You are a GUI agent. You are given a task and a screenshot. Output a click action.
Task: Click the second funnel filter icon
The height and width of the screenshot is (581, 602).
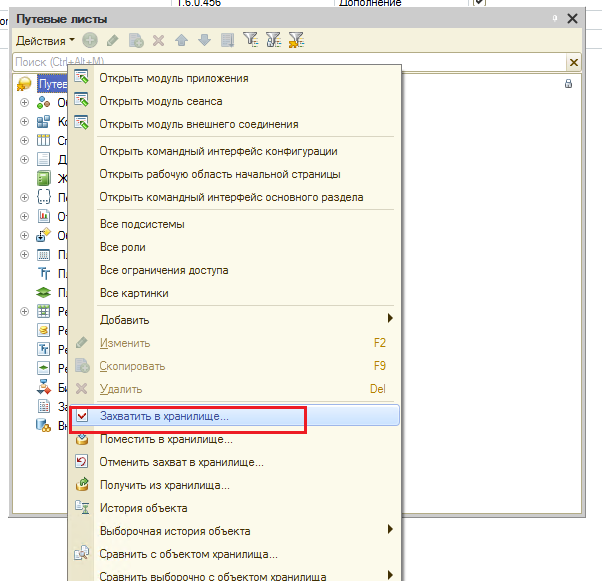(273, 40)
